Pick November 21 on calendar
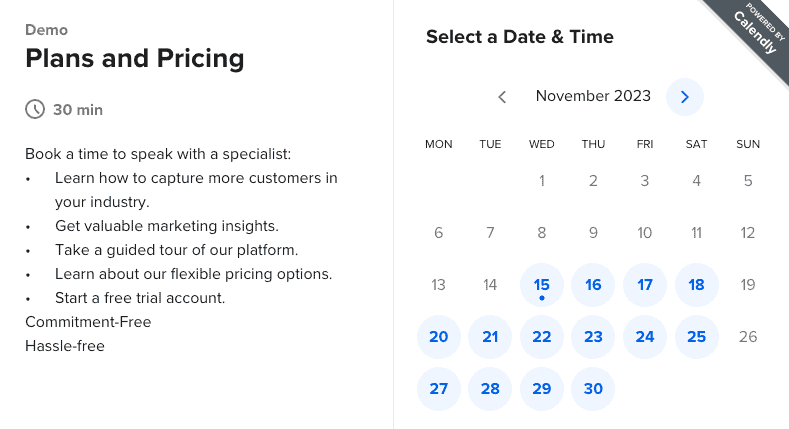 click(x=490, y=336)
